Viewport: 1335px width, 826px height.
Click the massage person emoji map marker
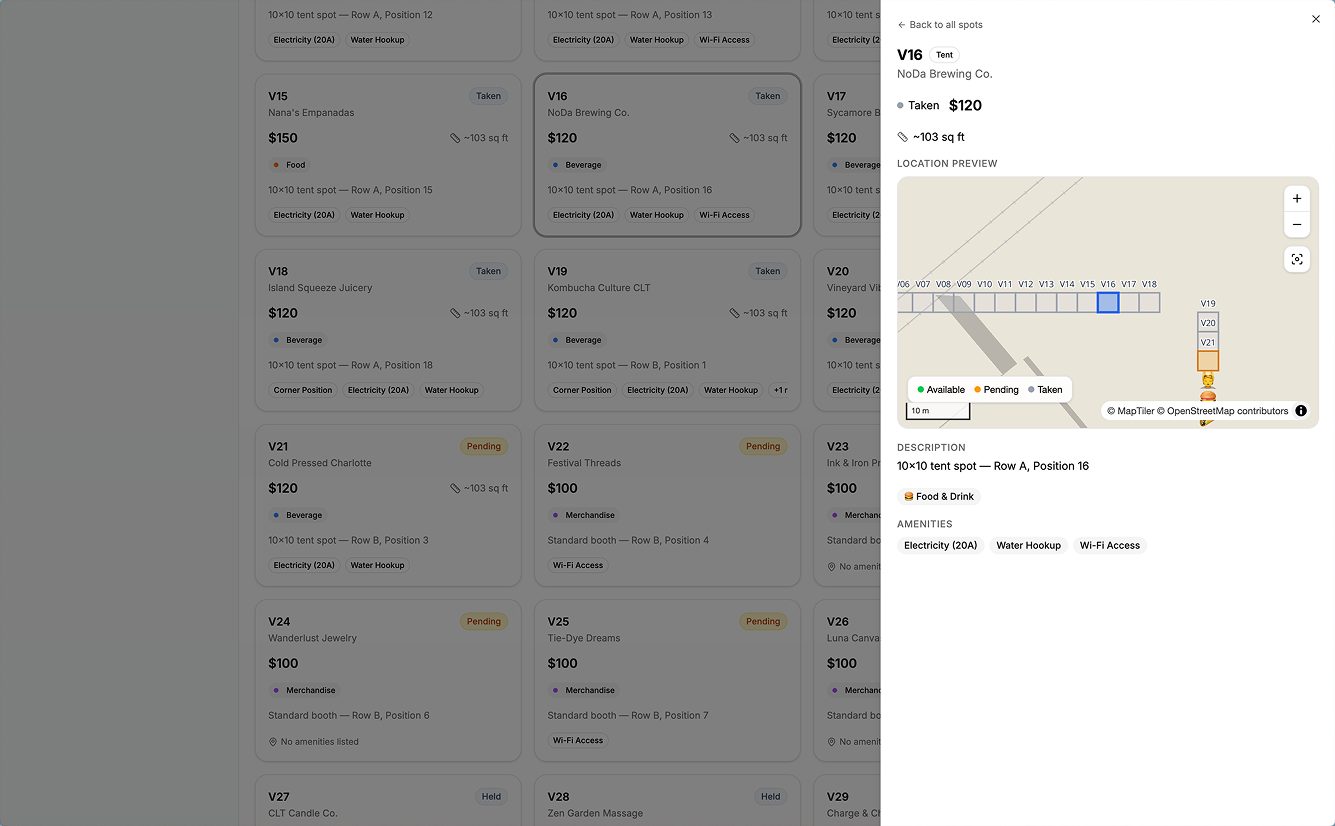tap(1207, 380)
